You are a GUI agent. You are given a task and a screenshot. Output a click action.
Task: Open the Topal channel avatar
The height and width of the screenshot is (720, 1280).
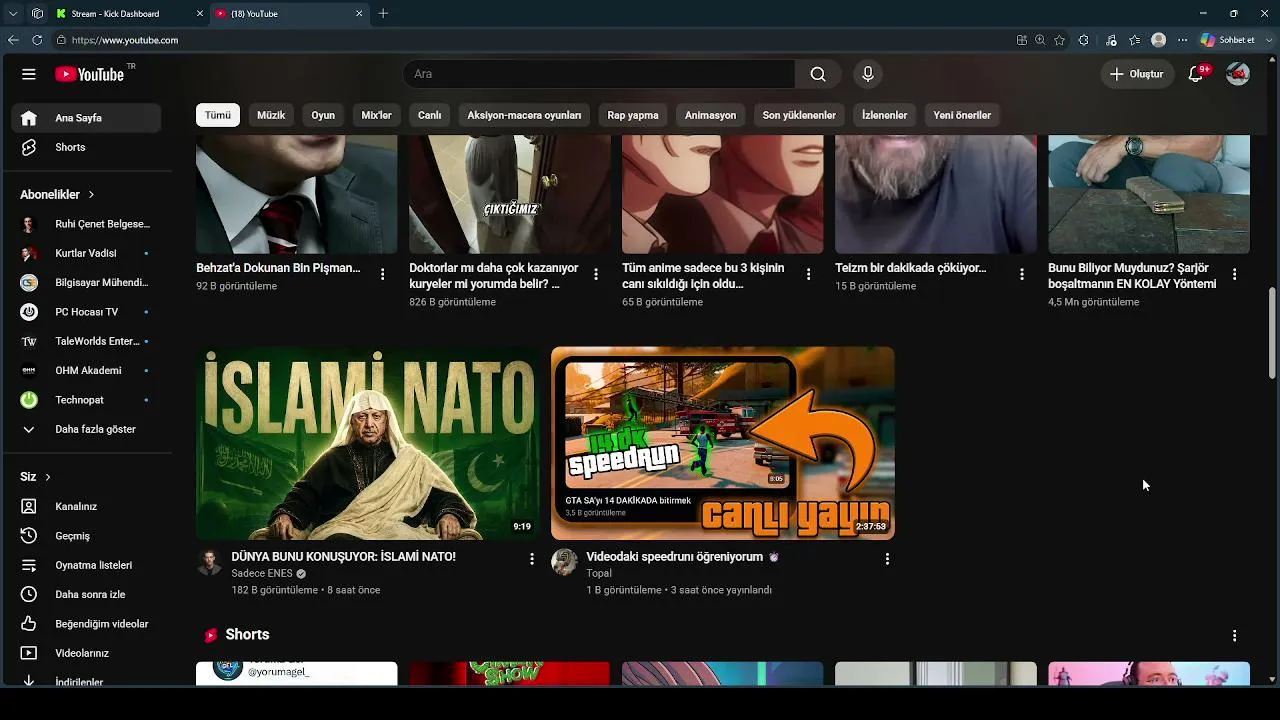pos(564,562)
